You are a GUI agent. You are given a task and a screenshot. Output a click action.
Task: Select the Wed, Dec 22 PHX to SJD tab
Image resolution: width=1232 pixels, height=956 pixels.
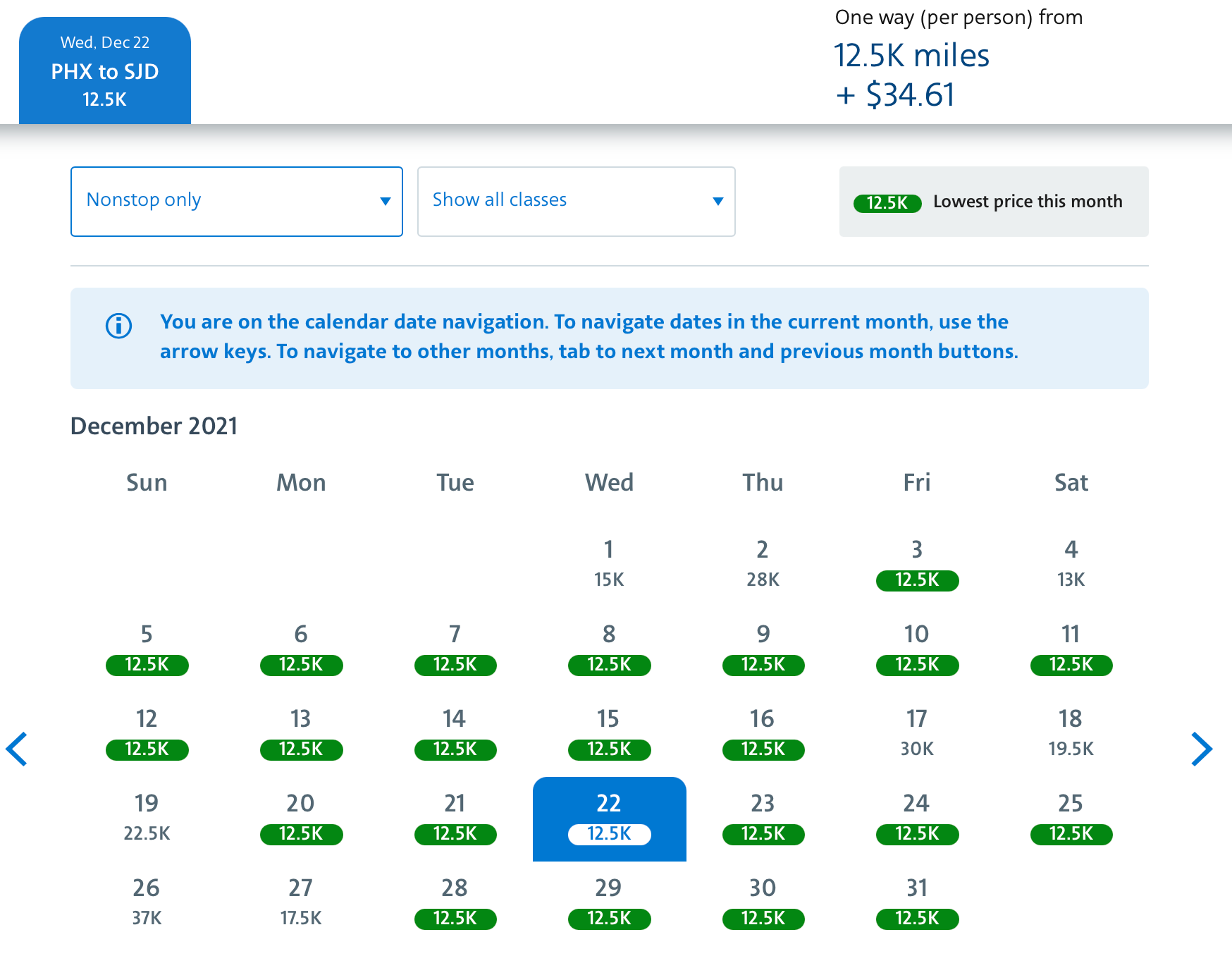point(105,71)
